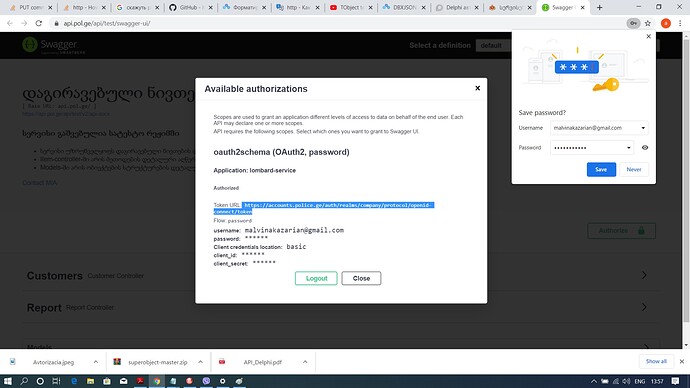The height and width of the screenshot is (388, 690).
Task: Reload the page with the refresh icon
Action: coord(39,23)
